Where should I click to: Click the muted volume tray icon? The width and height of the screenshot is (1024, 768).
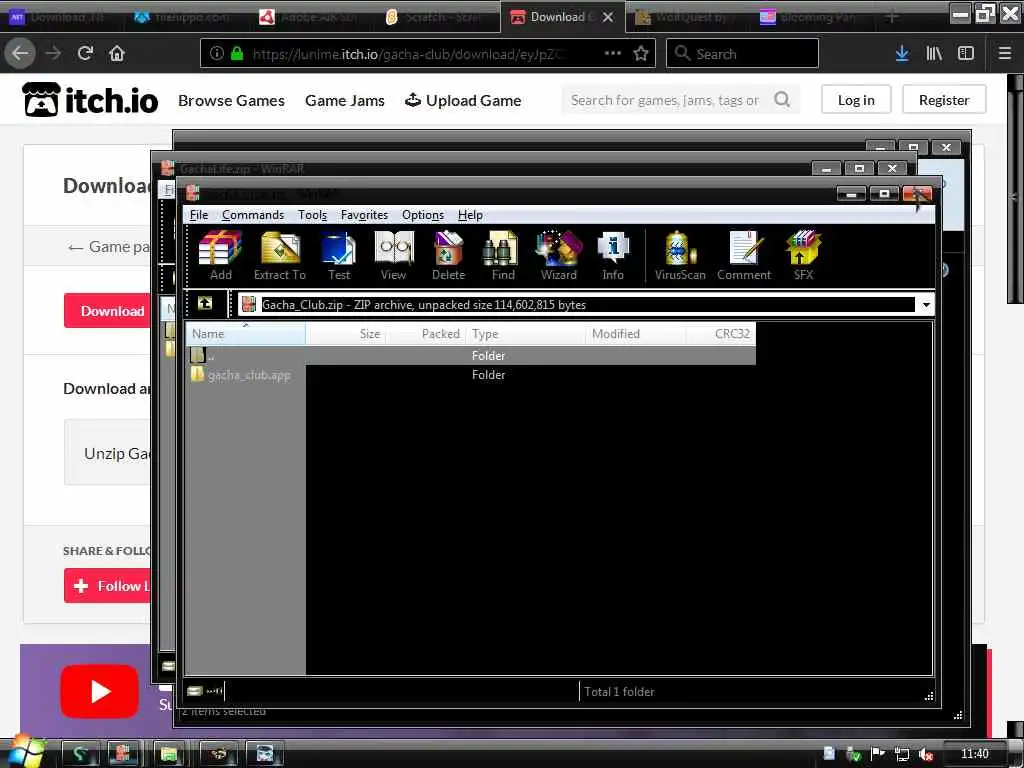tap(926, 754)
